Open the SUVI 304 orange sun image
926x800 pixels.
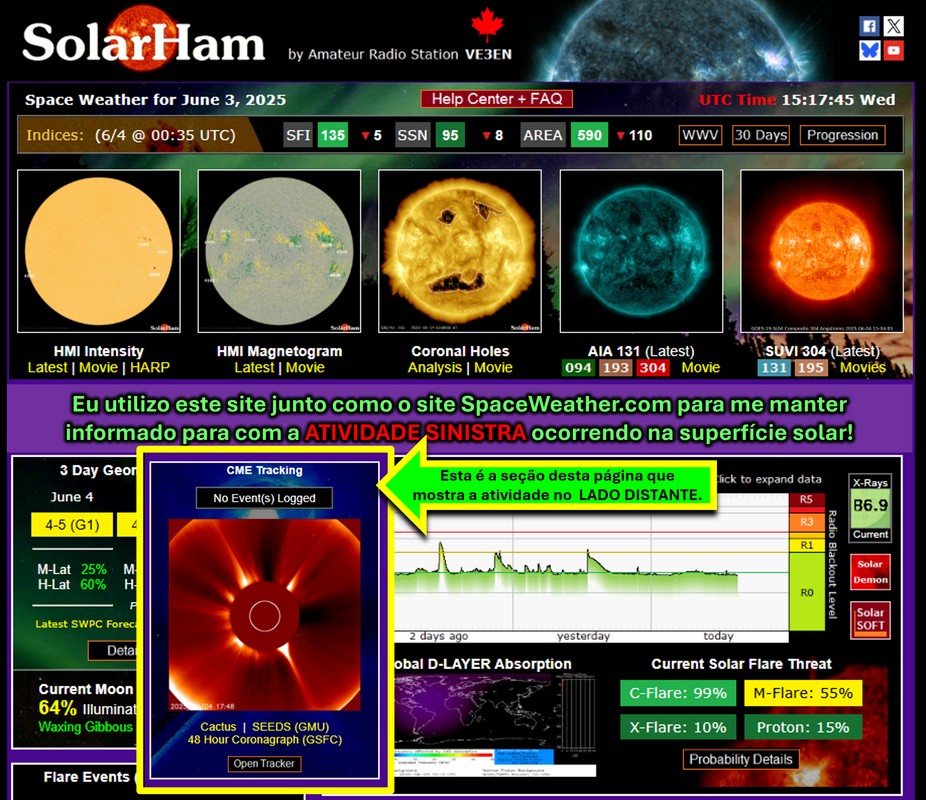tap(822, 251)
